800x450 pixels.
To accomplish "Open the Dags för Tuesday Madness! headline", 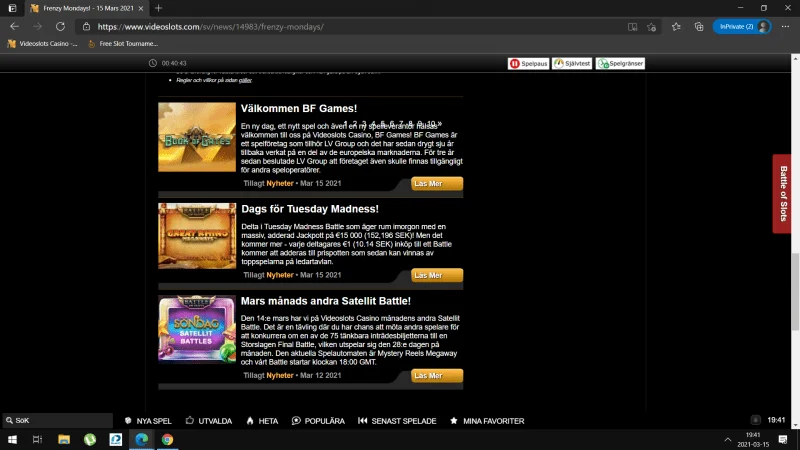I will (x=310, y=209).
